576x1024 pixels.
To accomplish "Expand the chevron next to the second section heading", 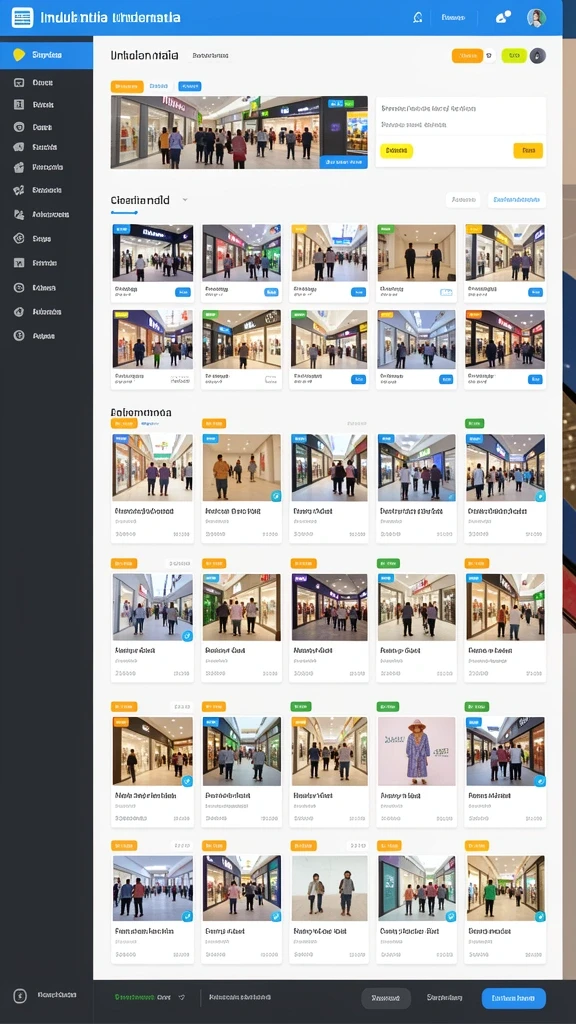I will coord(185,200).
